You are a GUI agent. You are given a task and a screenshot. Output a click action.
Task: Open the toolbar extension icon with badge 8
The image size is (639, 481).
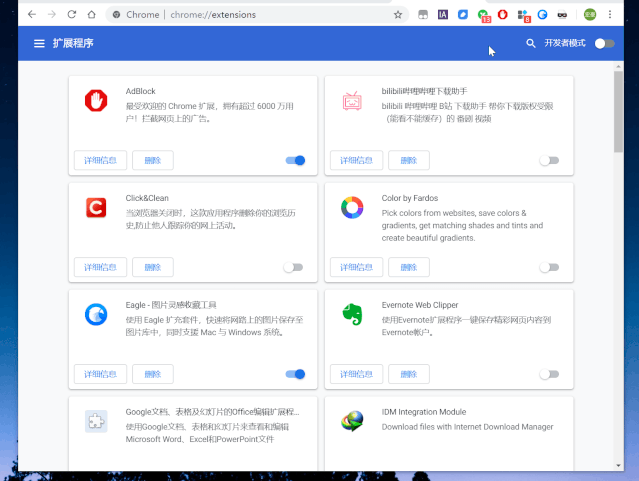click(523, 15)
